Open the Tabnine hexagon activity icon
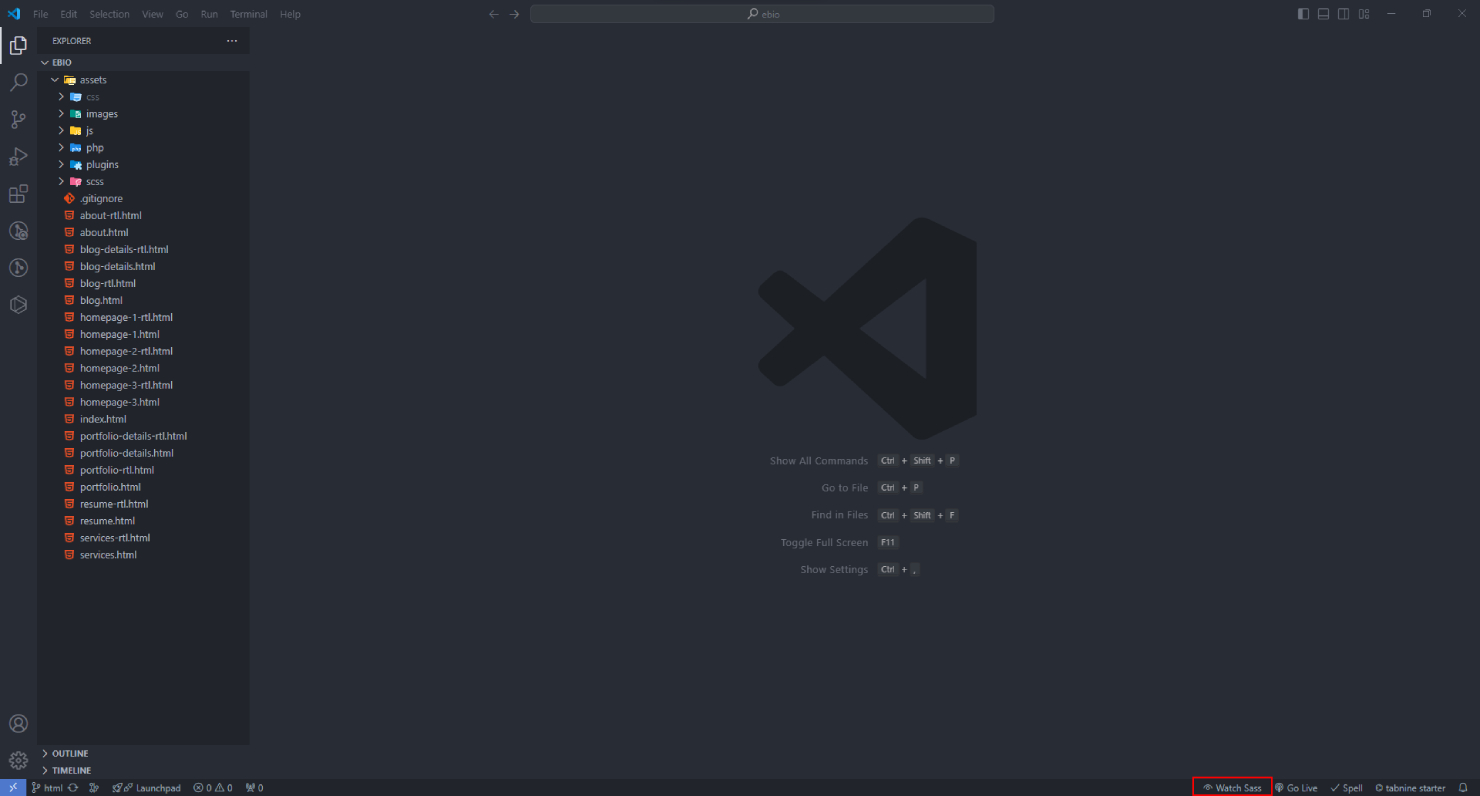This screenshot has width=1480, height=796. pos(18,305)
